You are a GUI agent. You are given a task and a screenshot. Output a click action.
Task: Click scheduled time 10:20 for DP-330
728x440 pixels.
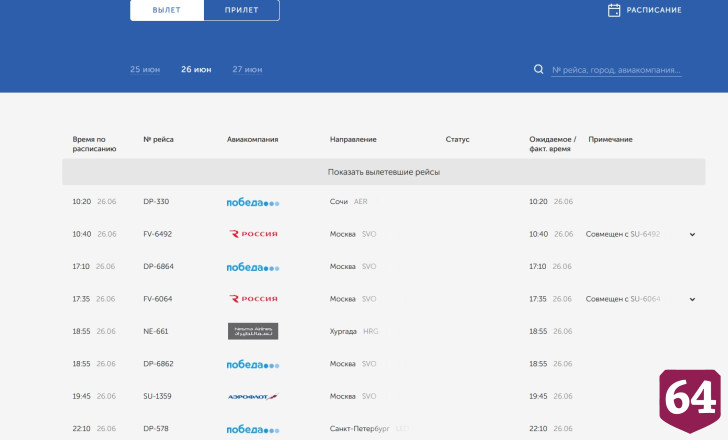coord(82,201)
